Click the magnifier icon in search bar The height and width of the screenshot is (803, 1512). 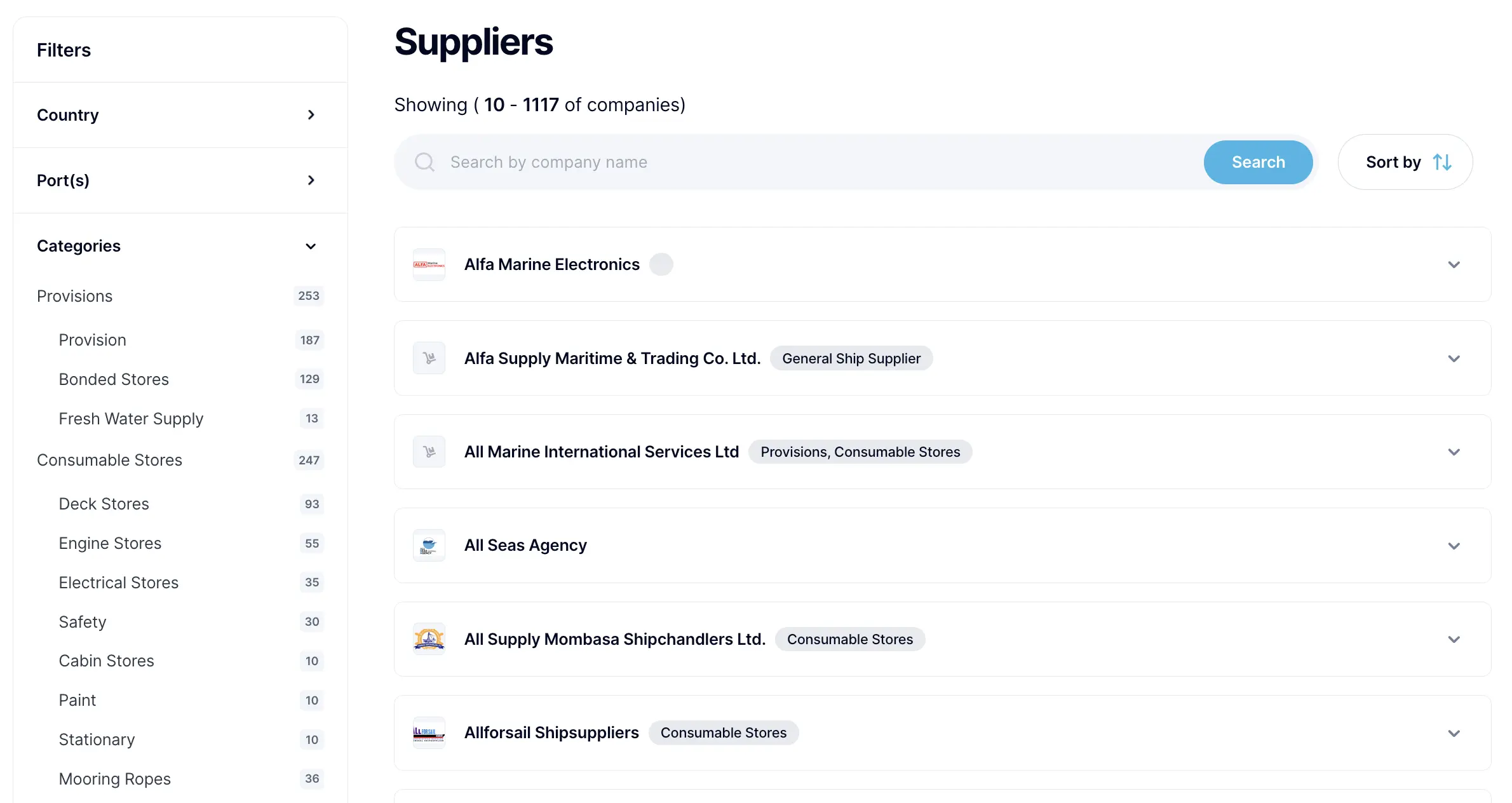click(x=424, y=162)
